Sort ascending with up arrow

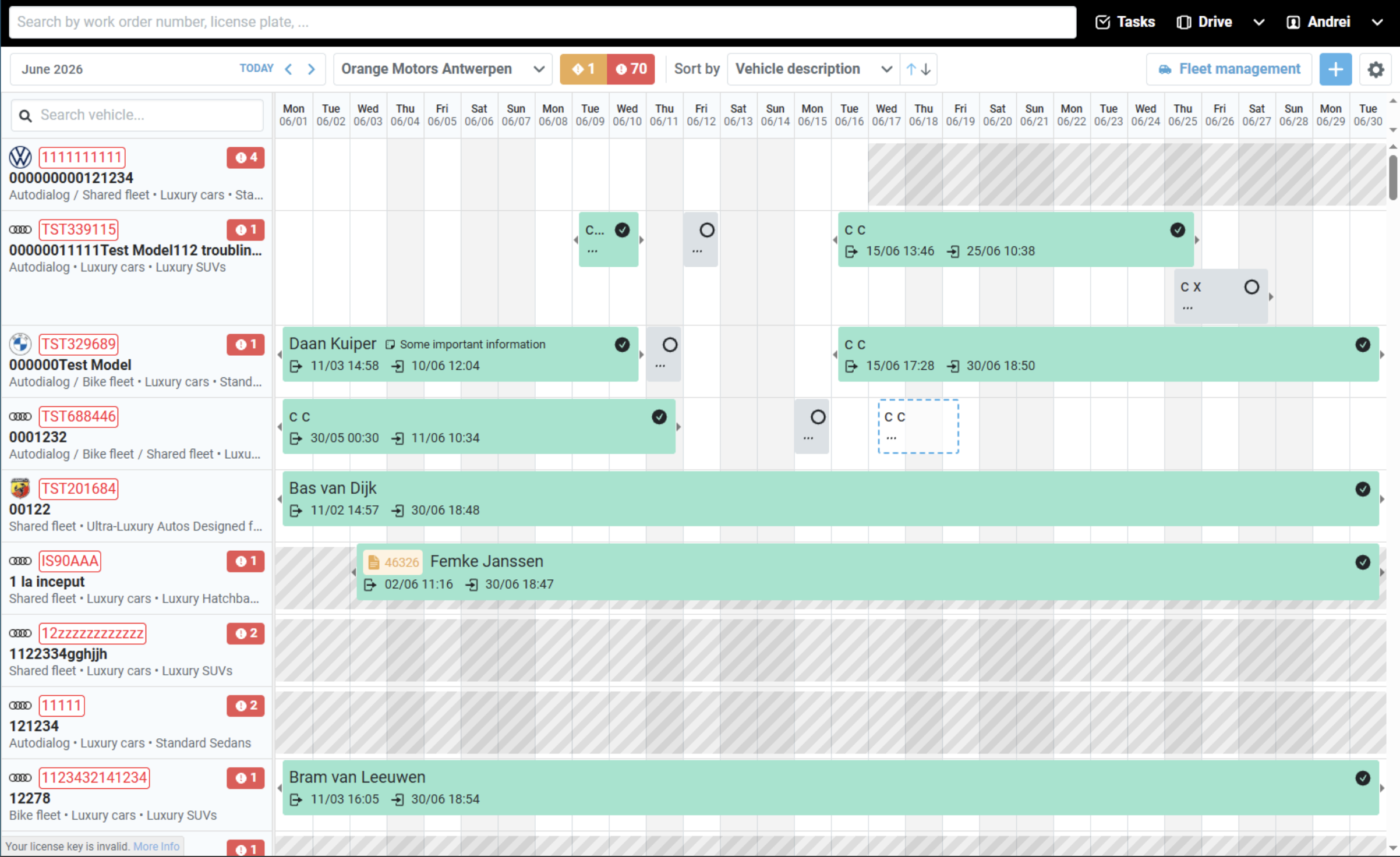[x=911, y=69]
